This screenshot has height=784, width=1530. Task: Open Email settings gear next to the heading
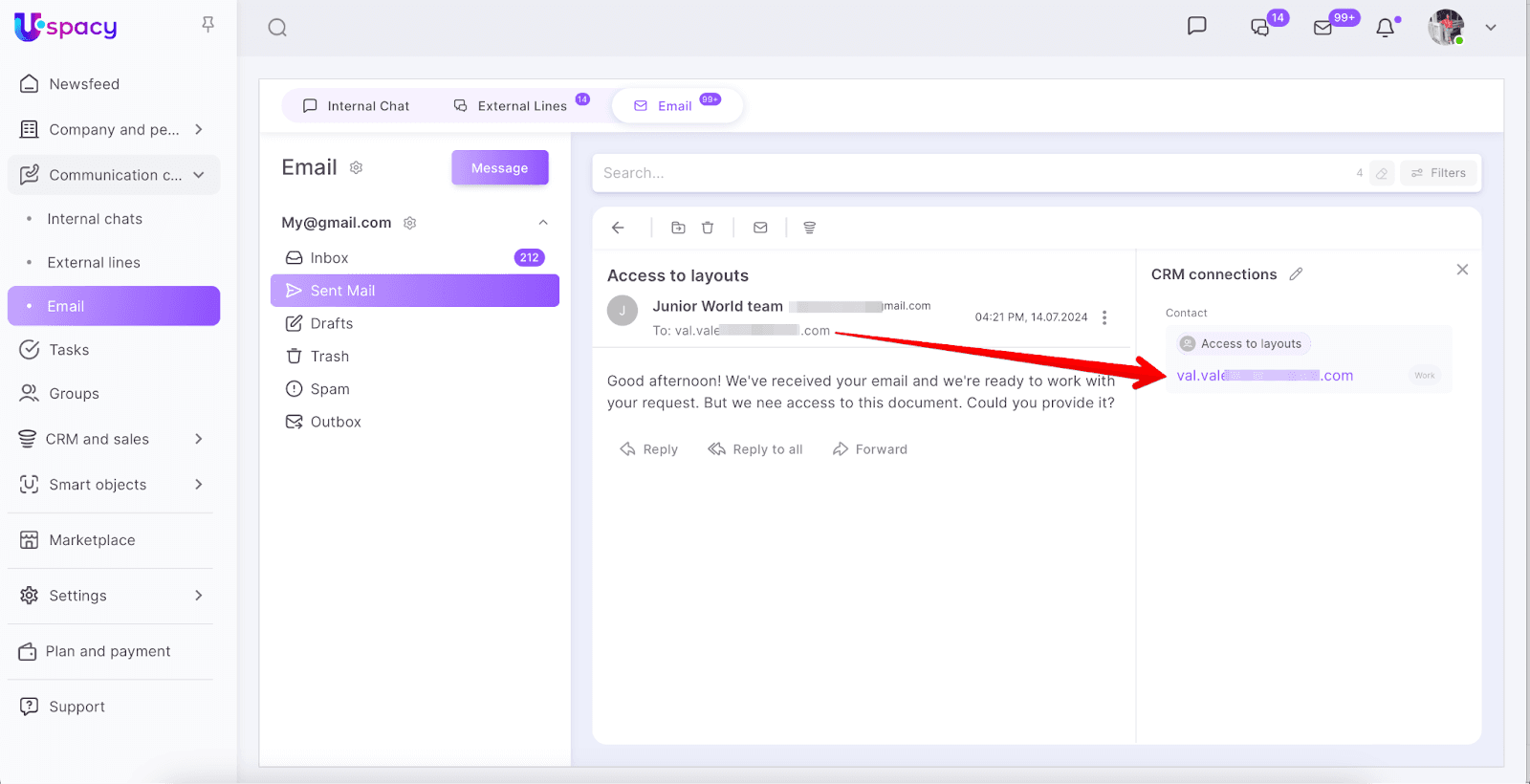[x=356, y=168]
